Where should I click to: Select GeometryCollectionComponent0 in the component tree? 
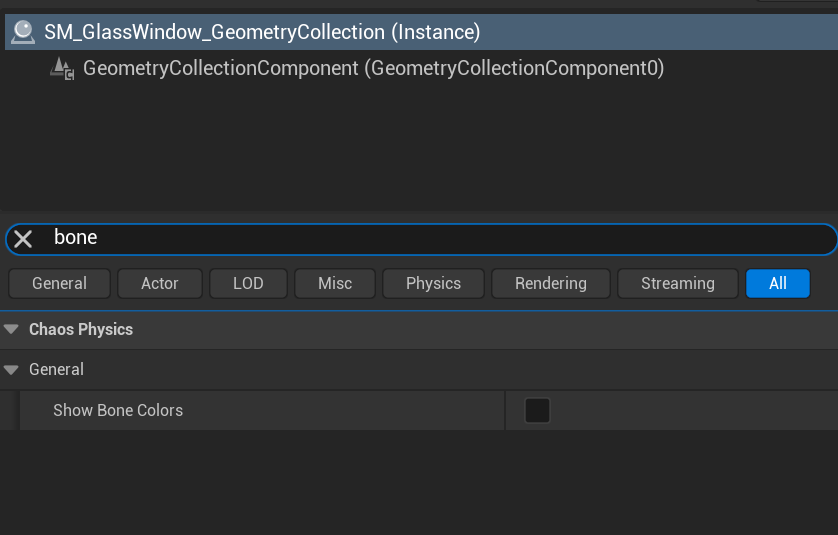[x=373, y=68]
